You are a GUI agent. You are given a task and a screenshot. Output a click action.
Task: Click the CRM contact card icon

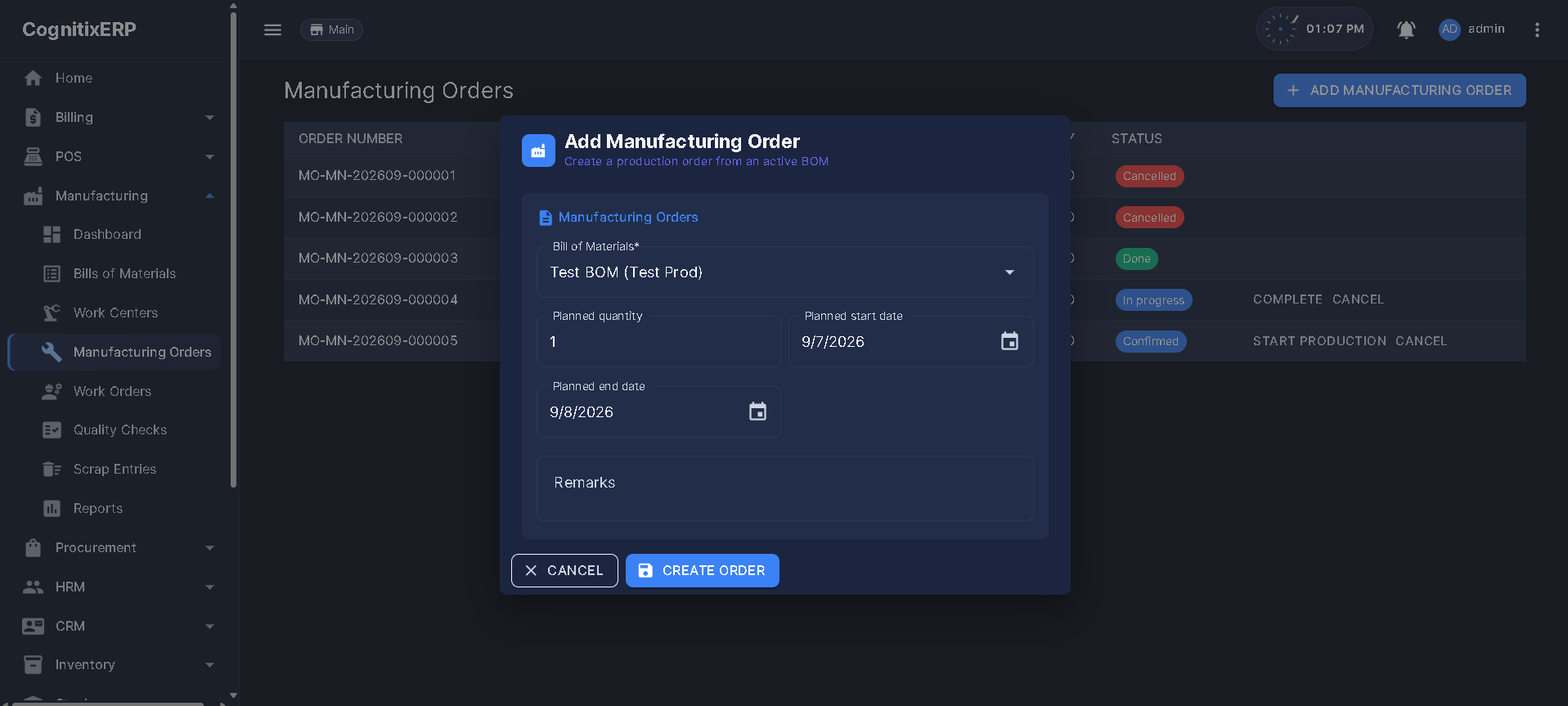coord(33,626)
